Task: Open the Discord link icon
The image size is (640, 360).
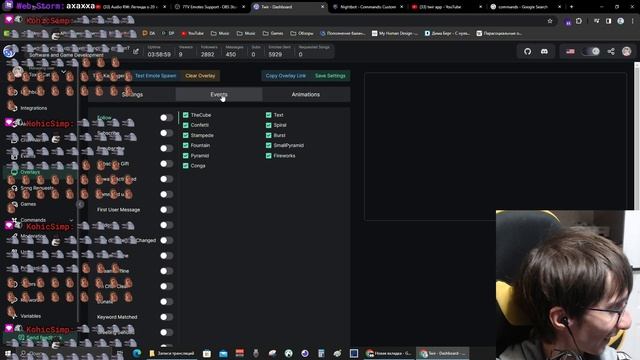Action: 544,51
